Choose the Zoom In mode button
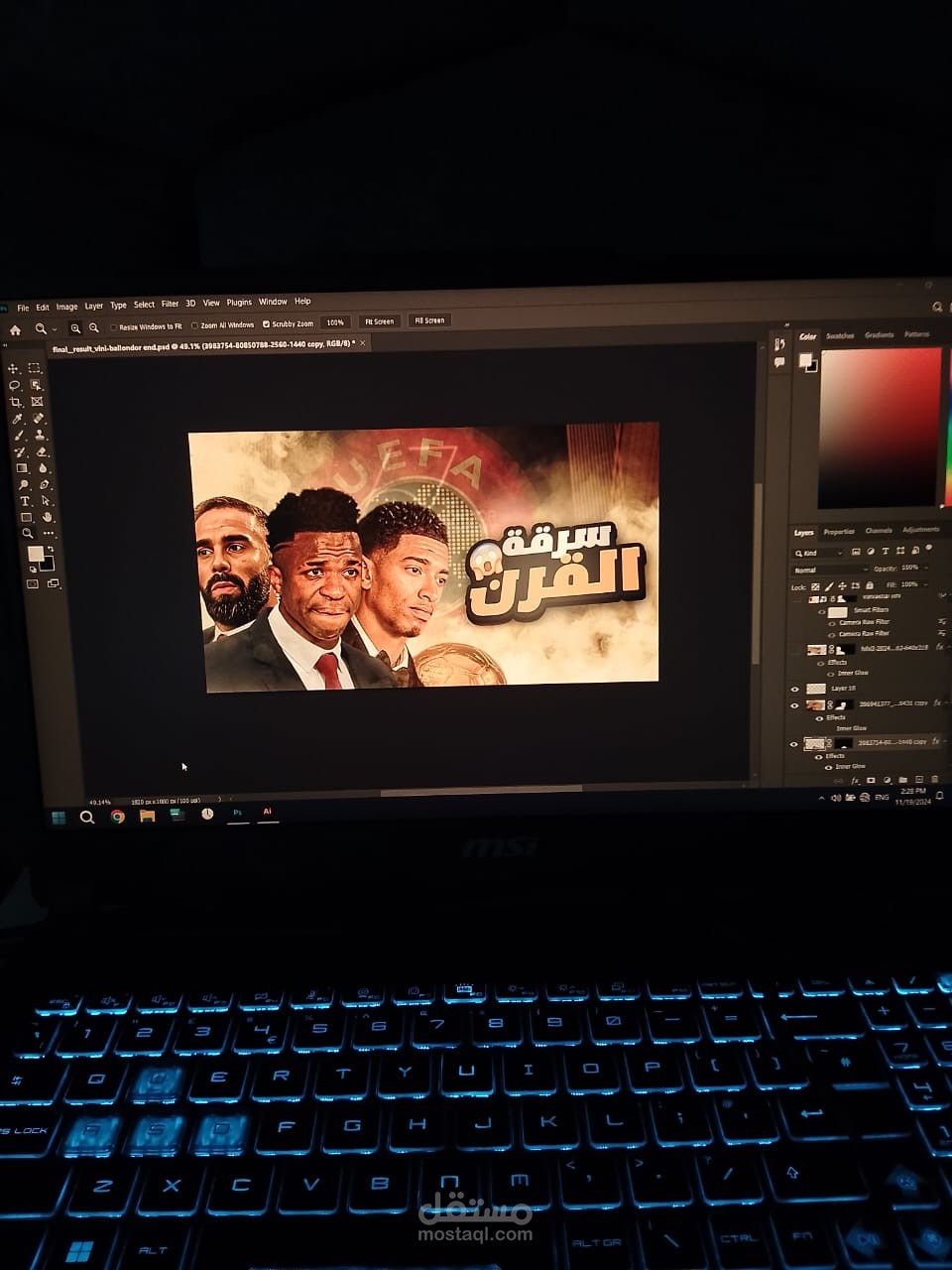 pyautogui.click(x=75, y=328)
